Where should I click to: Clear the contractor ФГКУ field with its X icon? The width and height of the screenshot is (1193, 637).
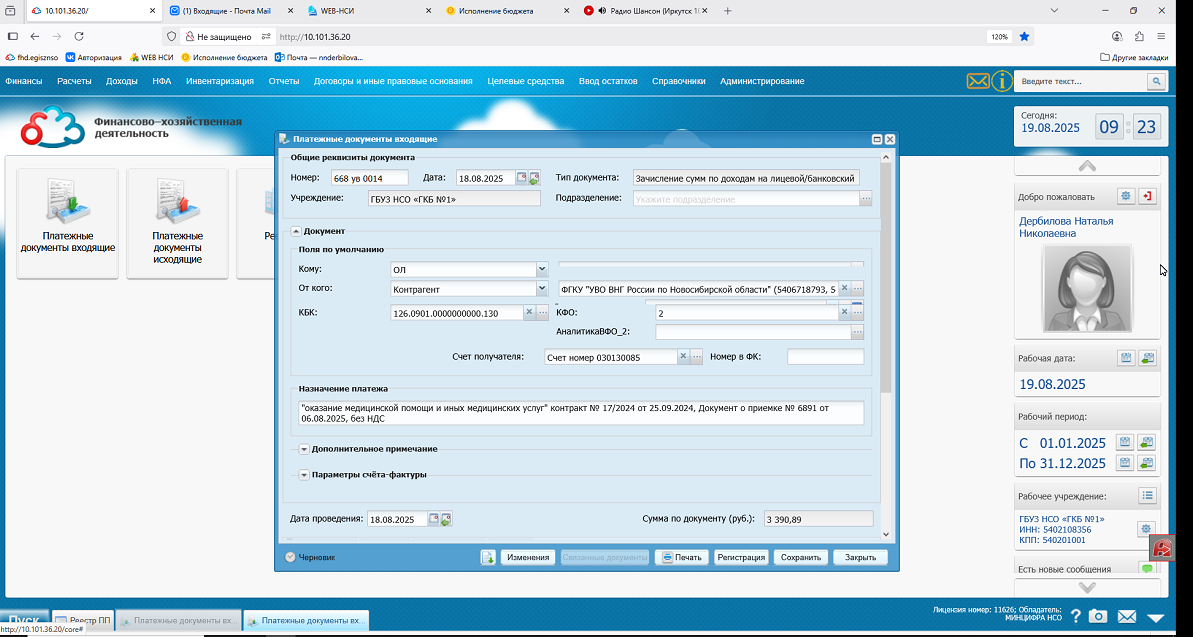pos(844,289)
